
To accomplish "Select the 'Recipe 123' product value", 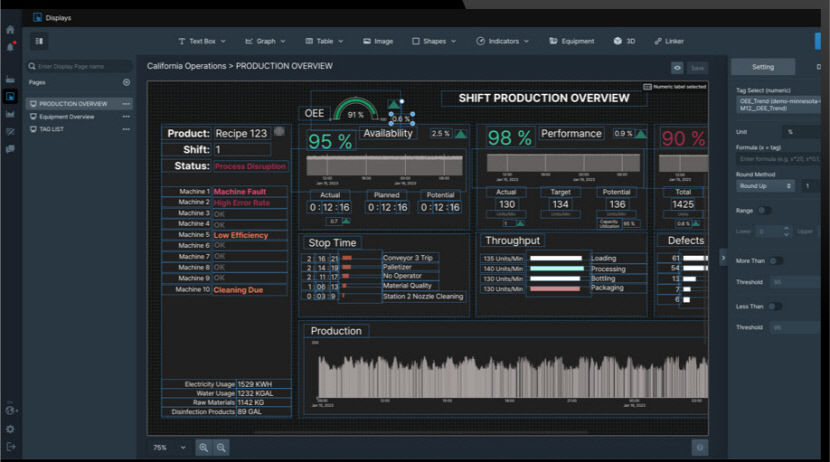I will point(241,133).
